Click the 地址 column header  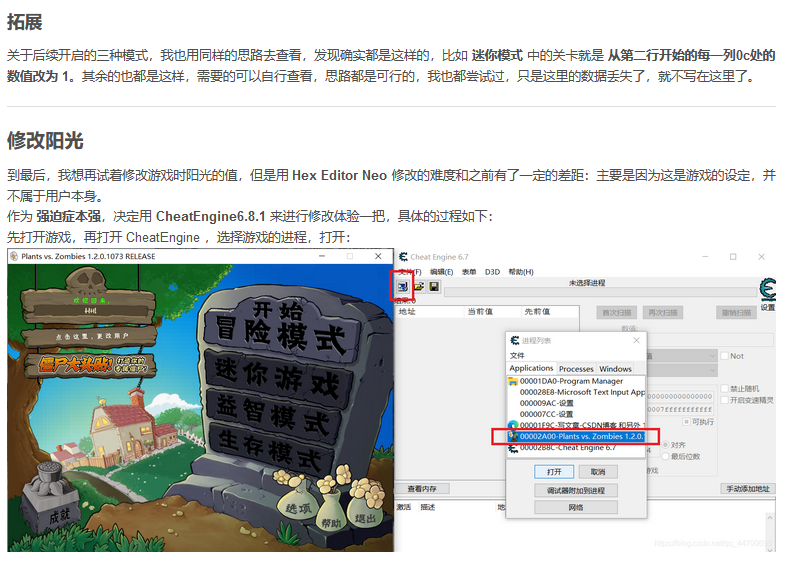click(429, 312)
